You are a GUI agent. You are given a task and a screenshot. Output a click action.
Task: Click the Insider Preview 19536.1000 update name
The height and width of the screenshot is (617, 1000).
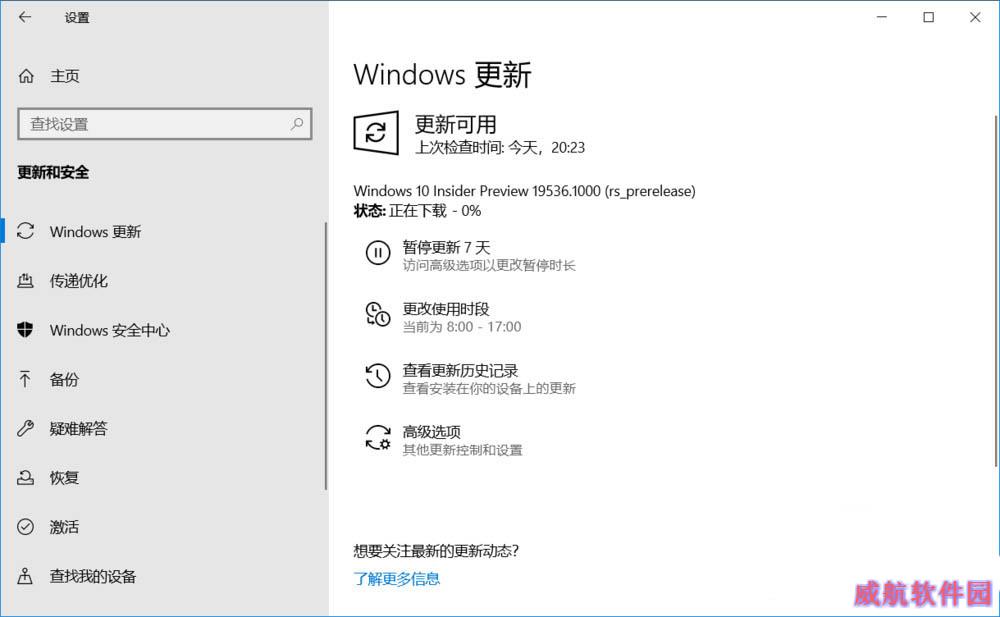(x=524, y=191)
